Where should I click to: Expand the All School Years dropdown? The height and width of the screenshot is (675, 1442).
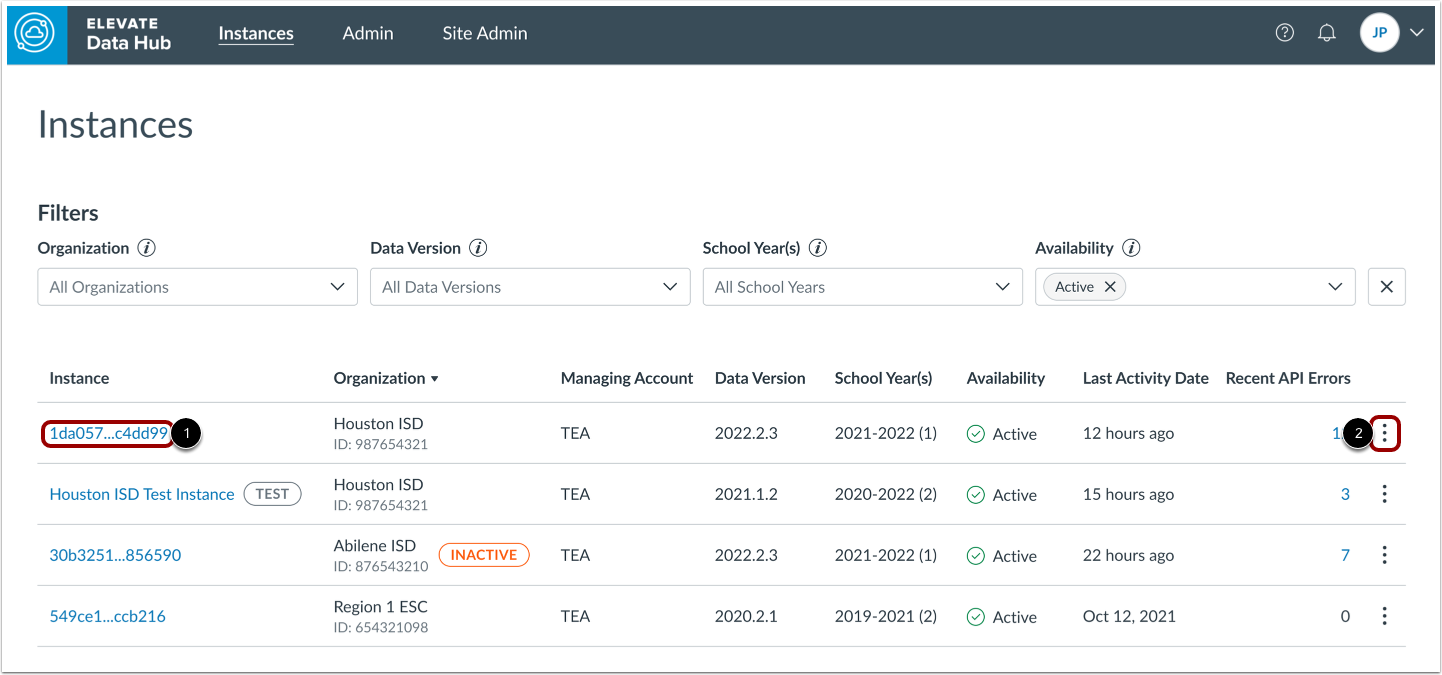pos(862,287)
